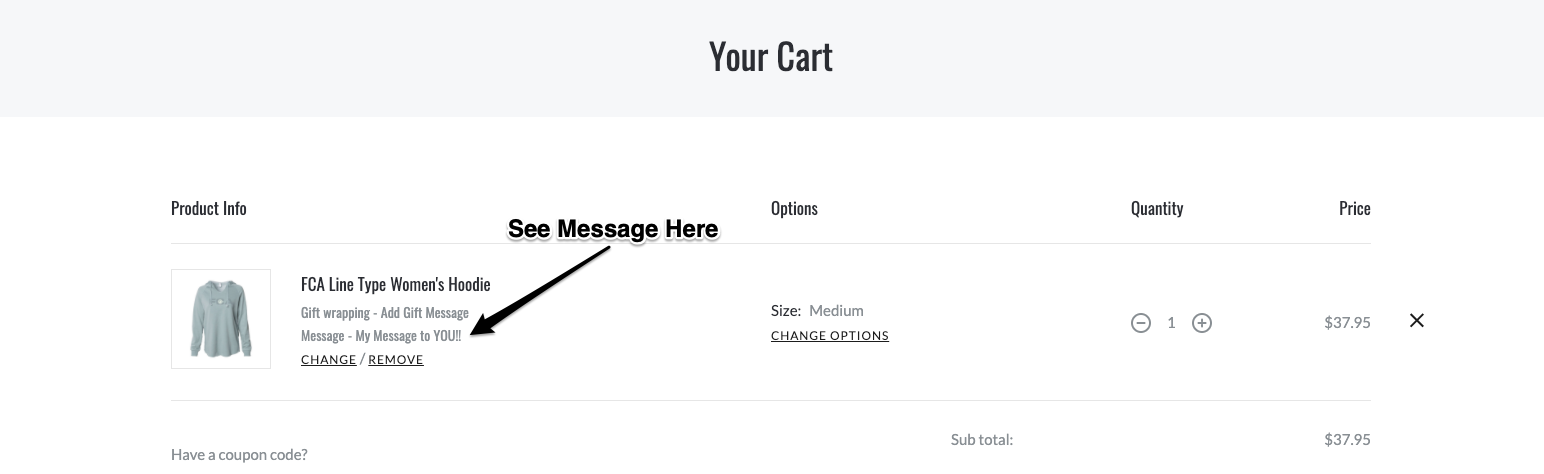Expand the "Have a coupon code?" section
The height and width of the screenshot is (474, 1544).
coord(239,455)
